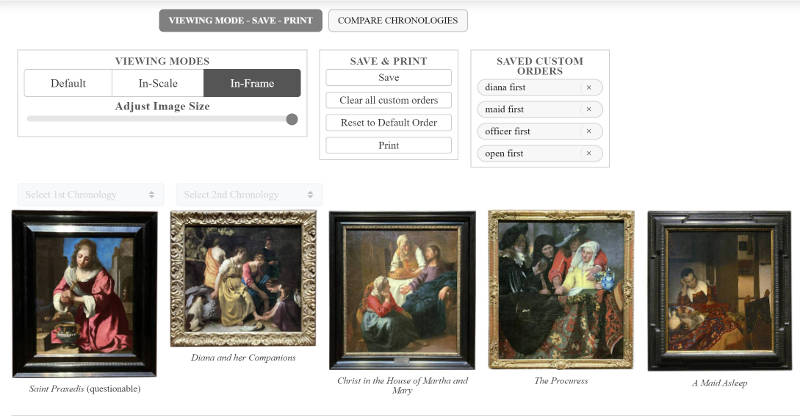Click the Save button
The image size is (800, 416).
(x=389, y=78)
